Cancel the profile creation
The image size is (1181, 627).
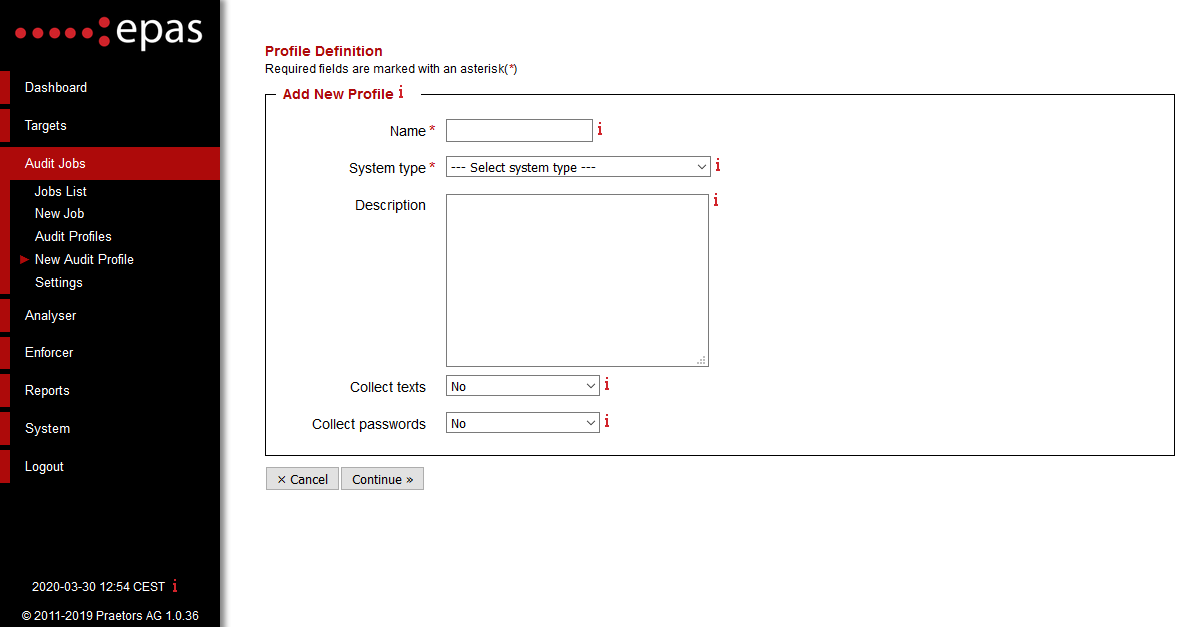pyautogui.click(x=302, y=478)
